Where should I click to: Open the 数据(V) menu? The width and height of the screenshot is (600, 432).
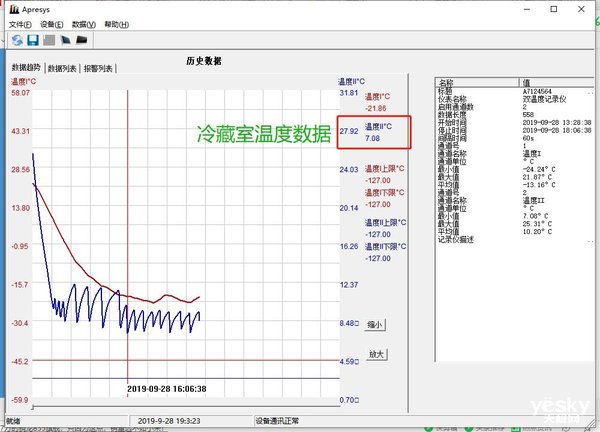84,24
